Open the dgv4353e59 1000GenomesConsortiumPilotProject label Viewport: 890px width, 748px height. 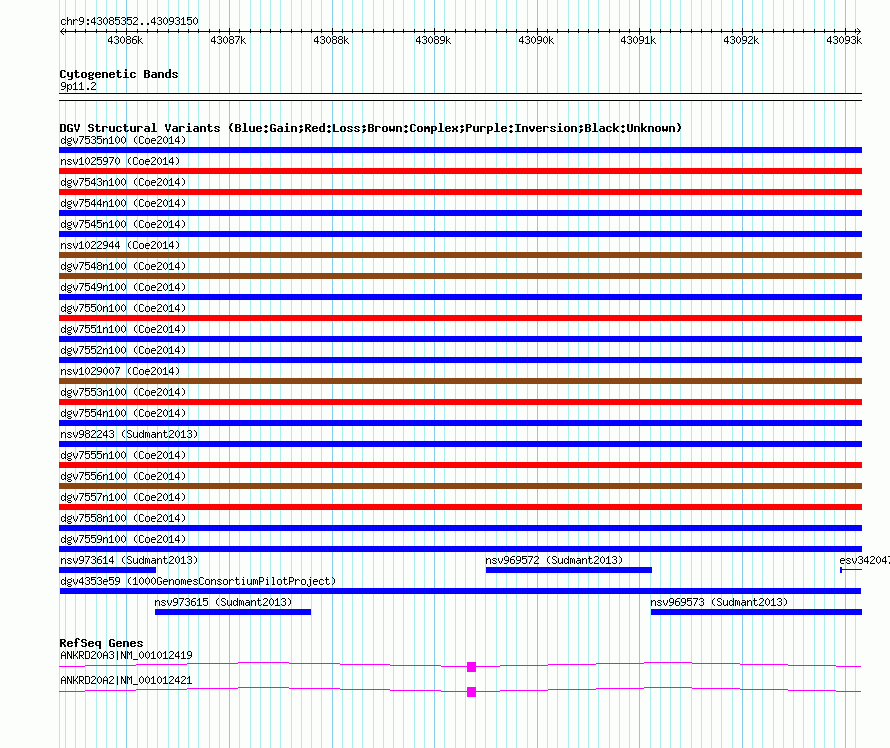click(x=198, y=581)
